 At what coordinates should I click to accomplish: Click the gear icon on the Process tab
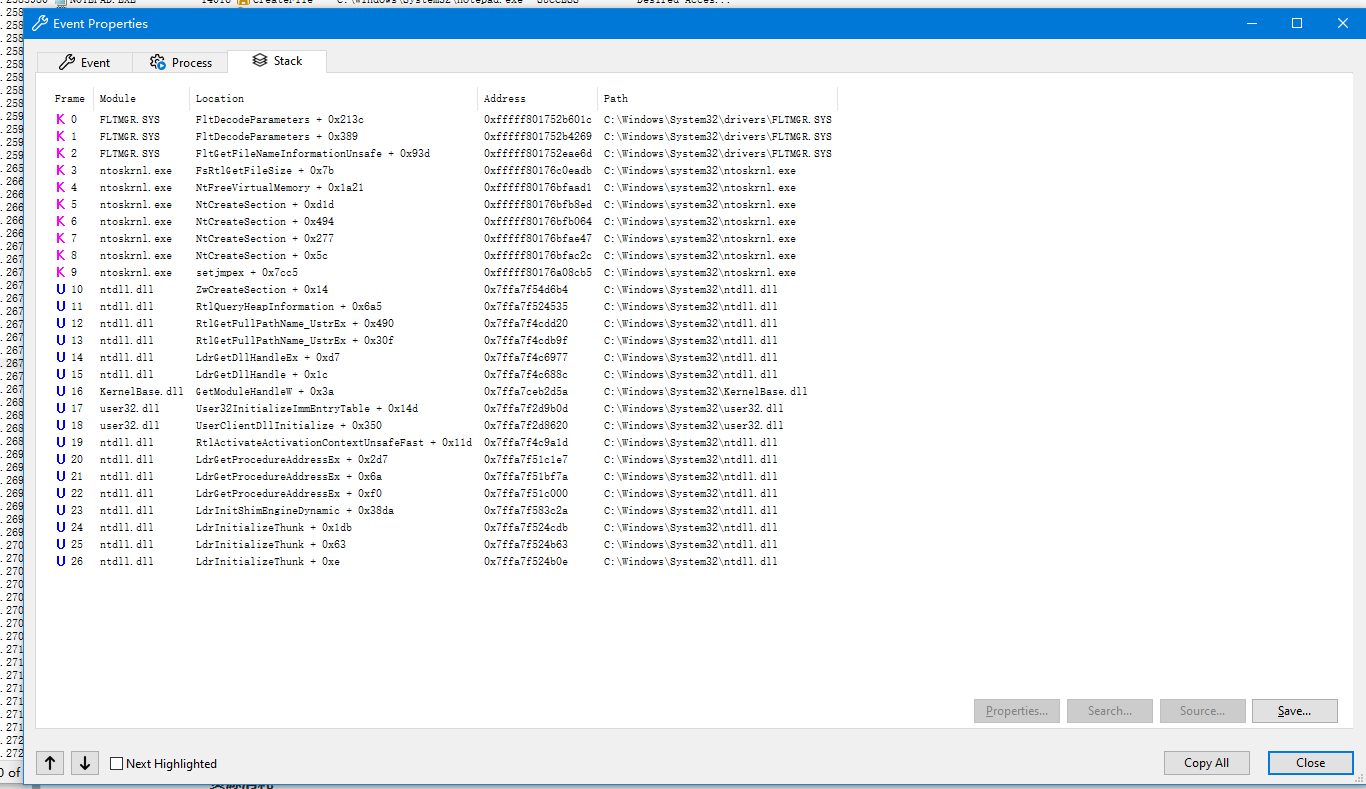pos(158,62)
